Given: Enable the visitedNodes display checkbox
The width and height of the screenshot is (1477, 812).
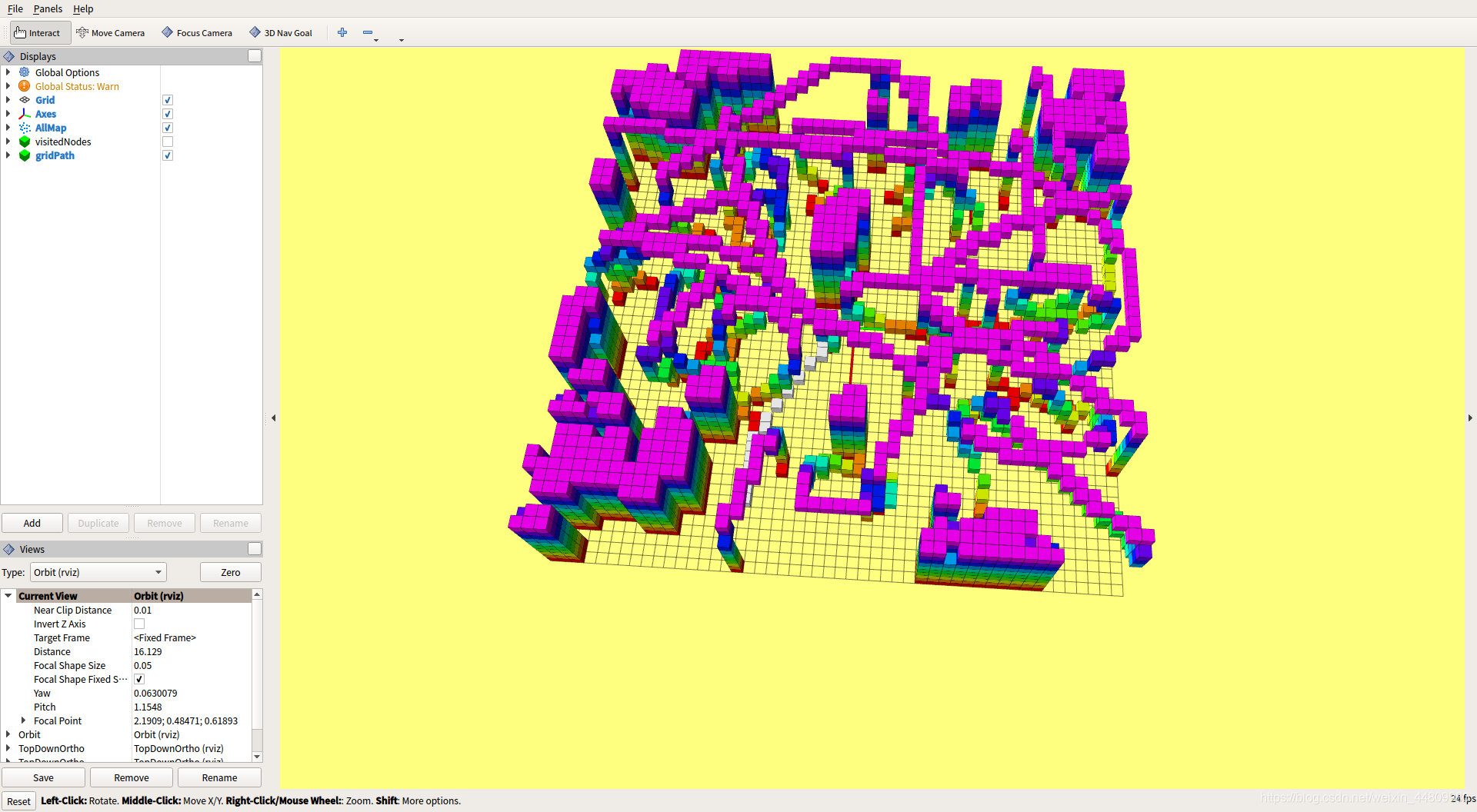Looking at the screenshot, I should pos(168,141).
